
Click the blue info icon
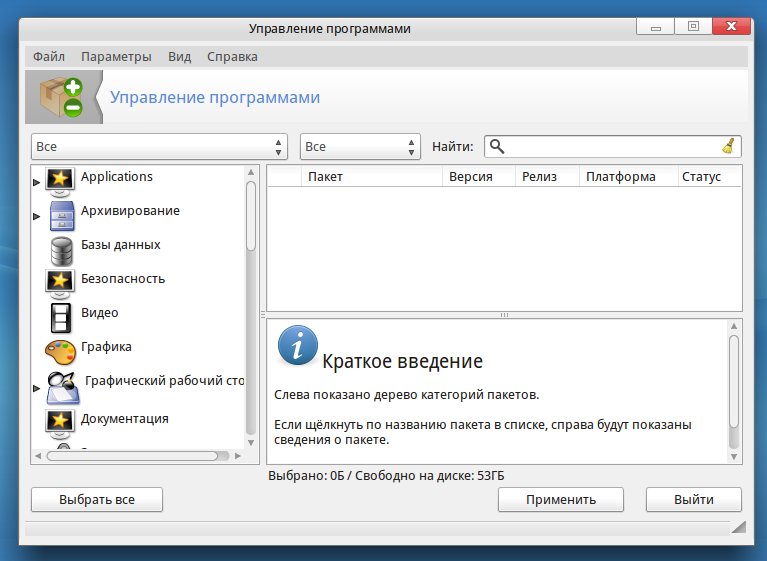tap(297, 345)
